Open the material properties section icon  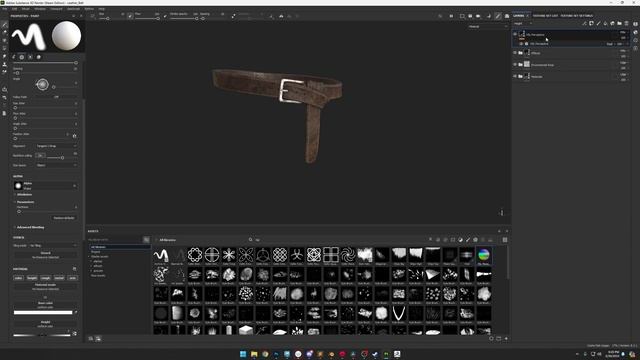click(x=39, y=57)
